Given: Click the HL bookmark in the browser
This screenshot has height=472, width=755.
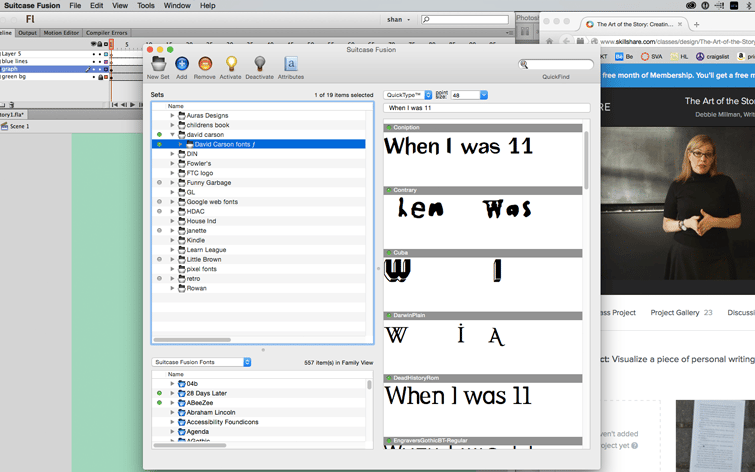Looking at the screenshot, I should click(679, 56).
